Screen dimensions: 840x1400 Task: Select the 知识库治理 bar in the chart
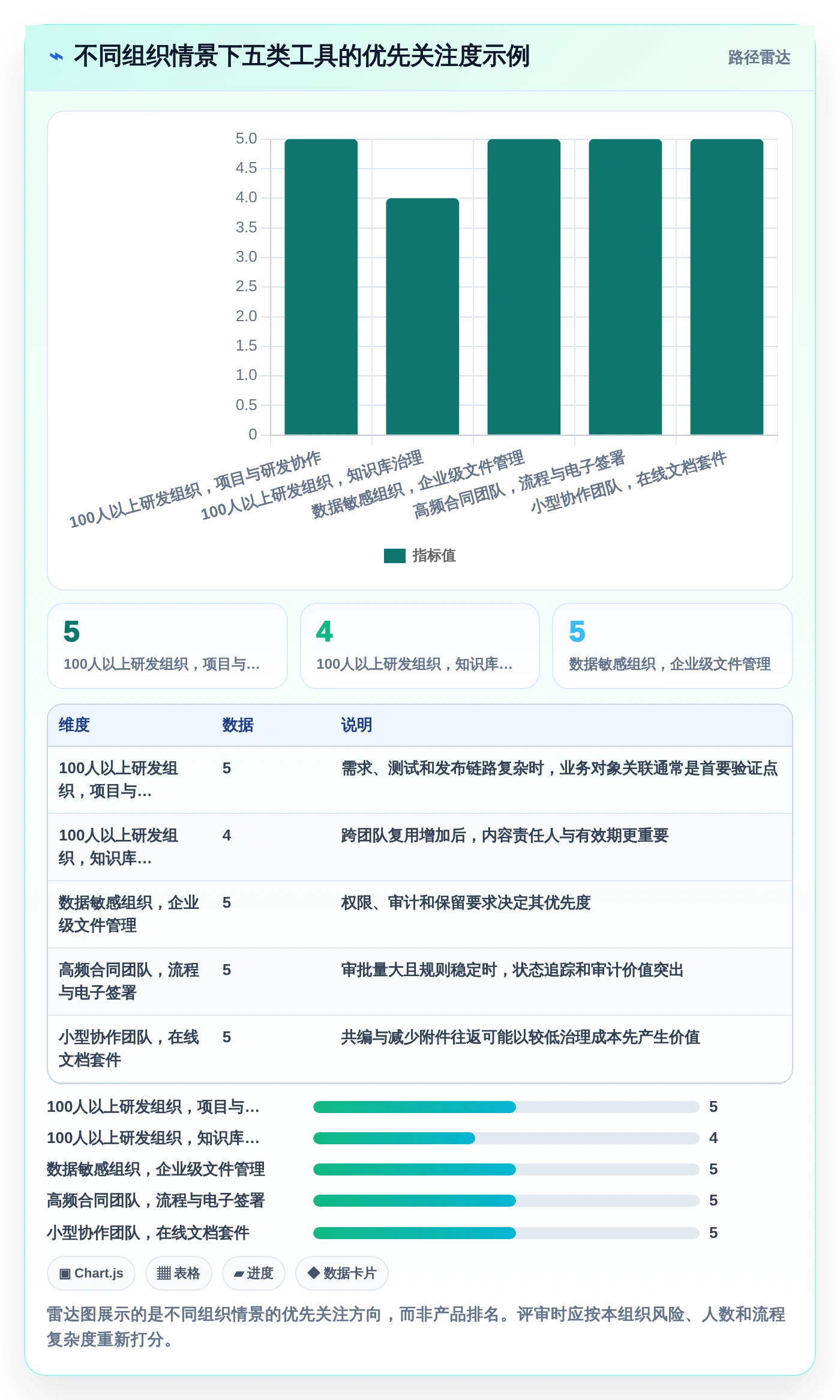point(422,316)
